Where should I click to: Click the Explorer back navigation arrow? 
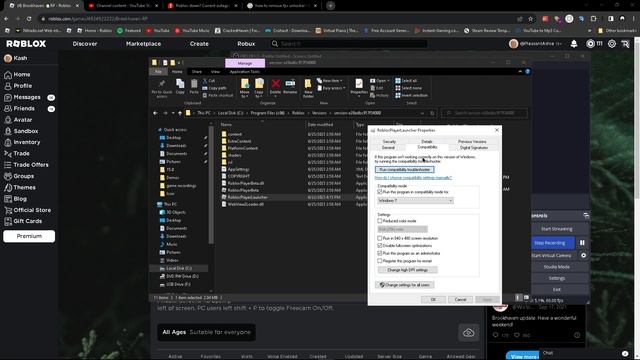click(156, 113)
